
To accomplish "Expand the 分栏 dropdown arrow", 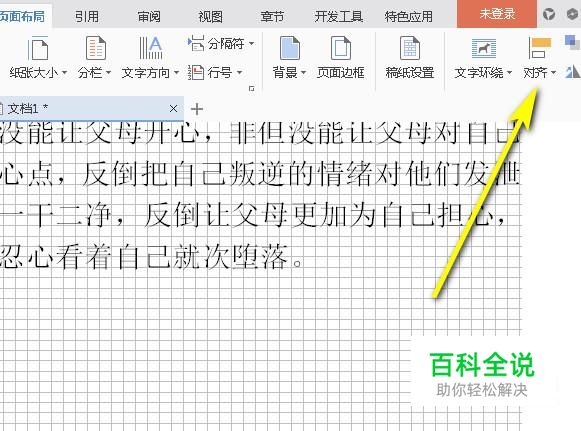I will pos(108,73).
